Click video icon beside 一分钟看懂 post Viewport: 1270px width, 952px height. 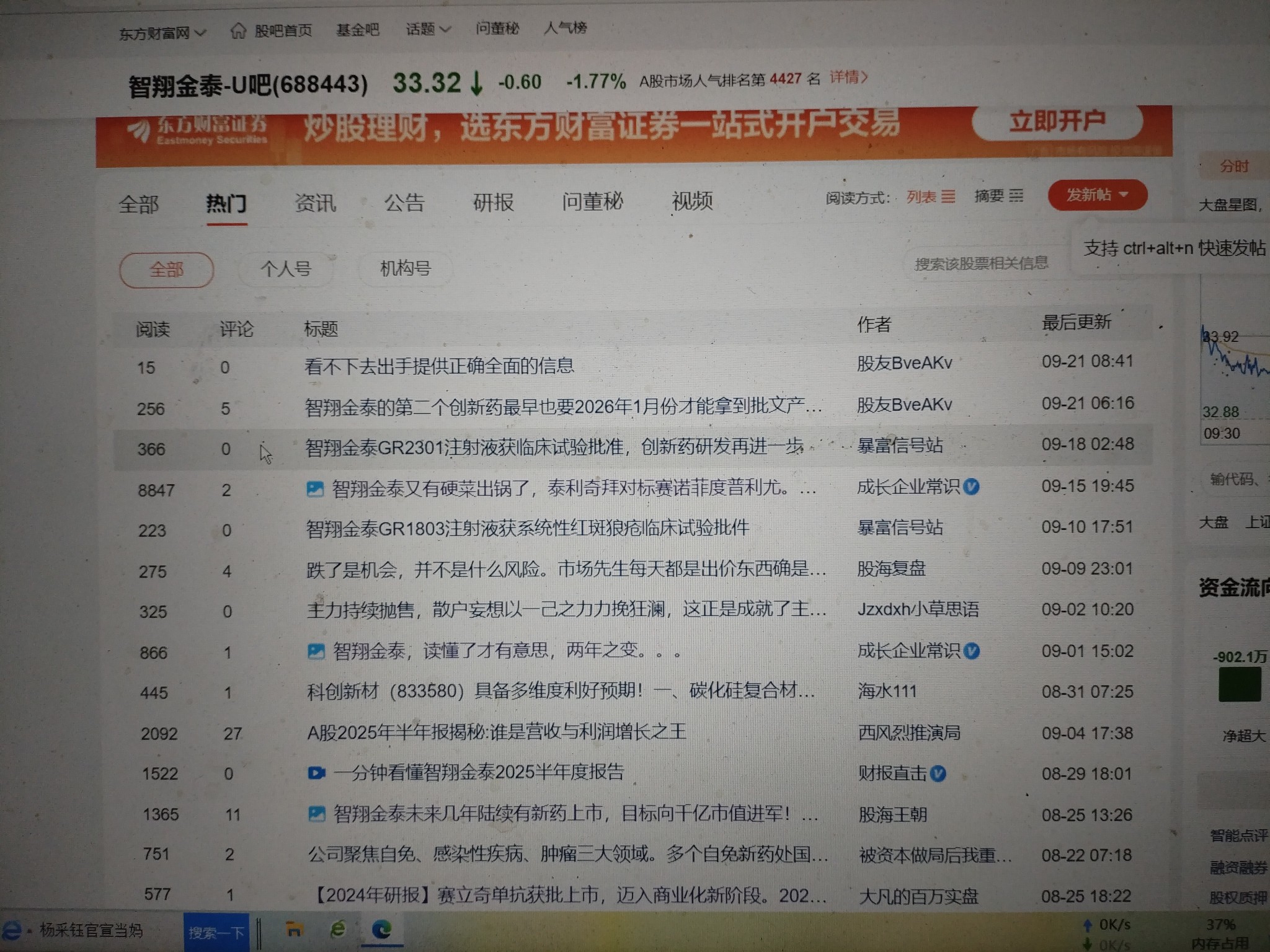tap(317, 773)
